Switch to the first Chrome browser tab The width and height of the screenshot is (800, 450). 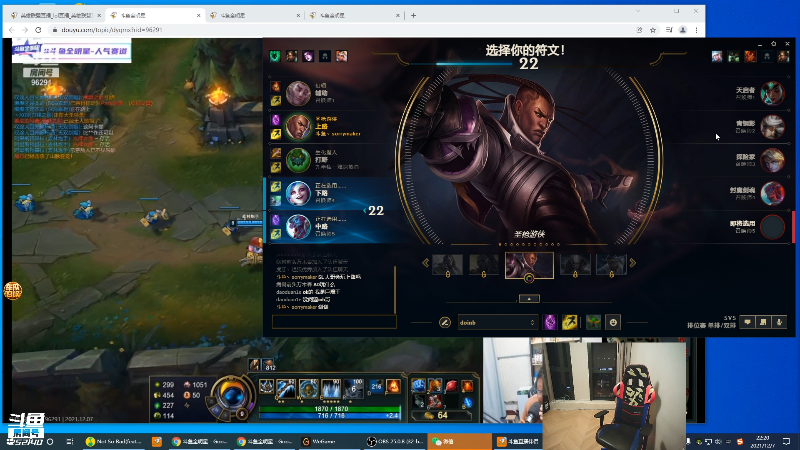(x=56, y=15)
